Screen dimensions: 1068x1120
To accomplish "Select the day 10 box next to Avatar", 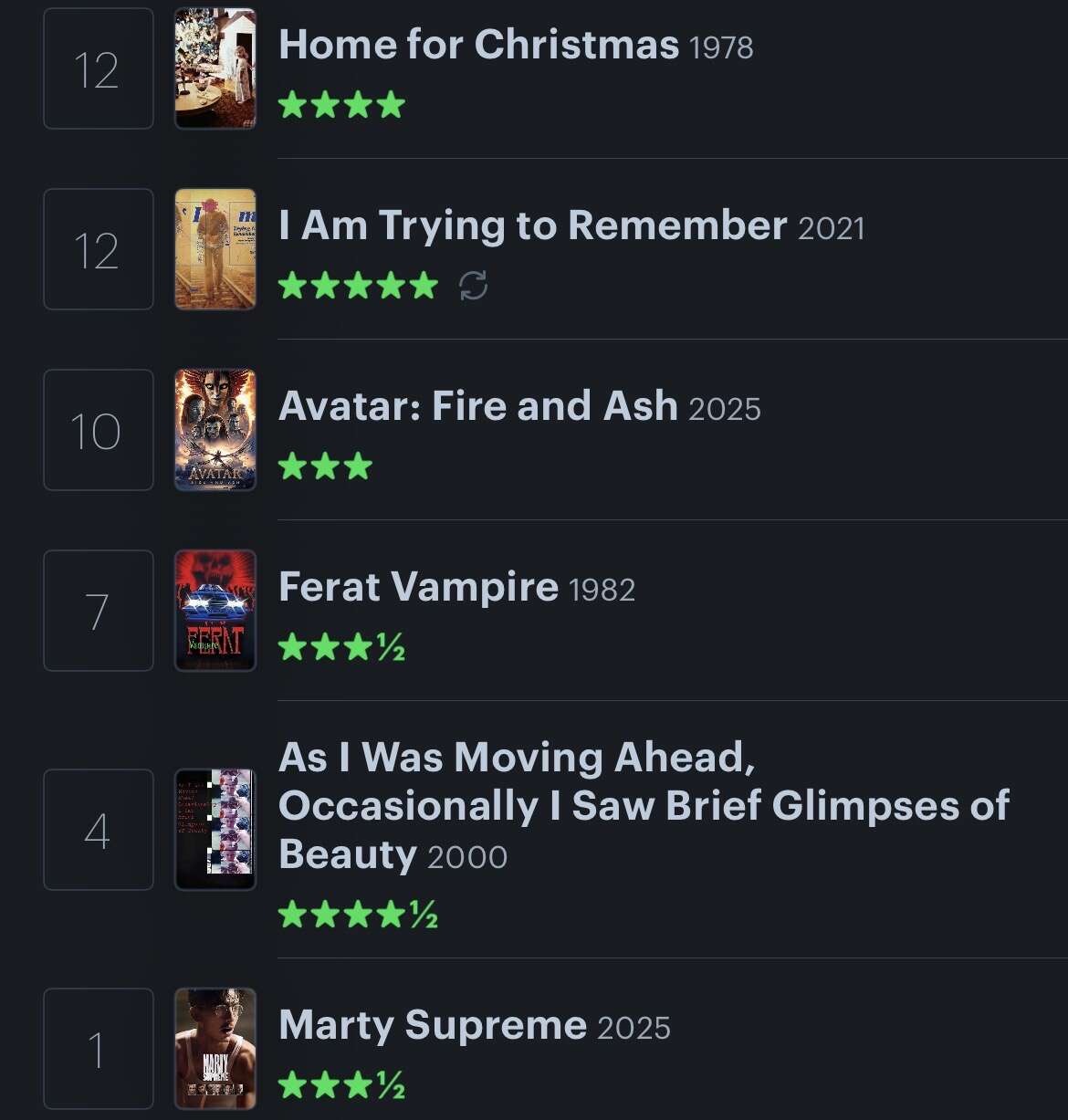I will 98,430.
